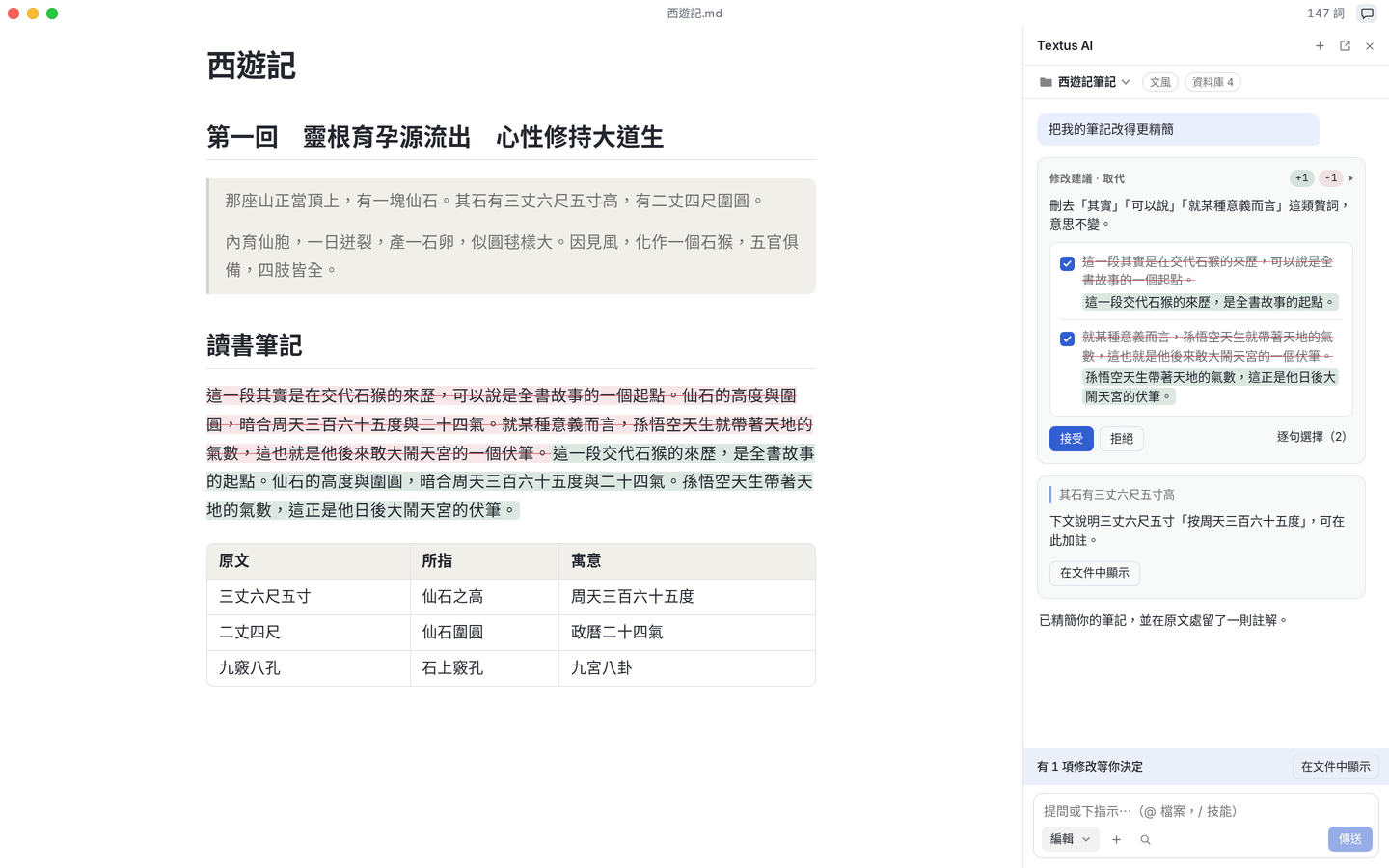Click table cell 仙石圍圓
The height and width of the screenshot is (868, 1389).
[484, 633]
